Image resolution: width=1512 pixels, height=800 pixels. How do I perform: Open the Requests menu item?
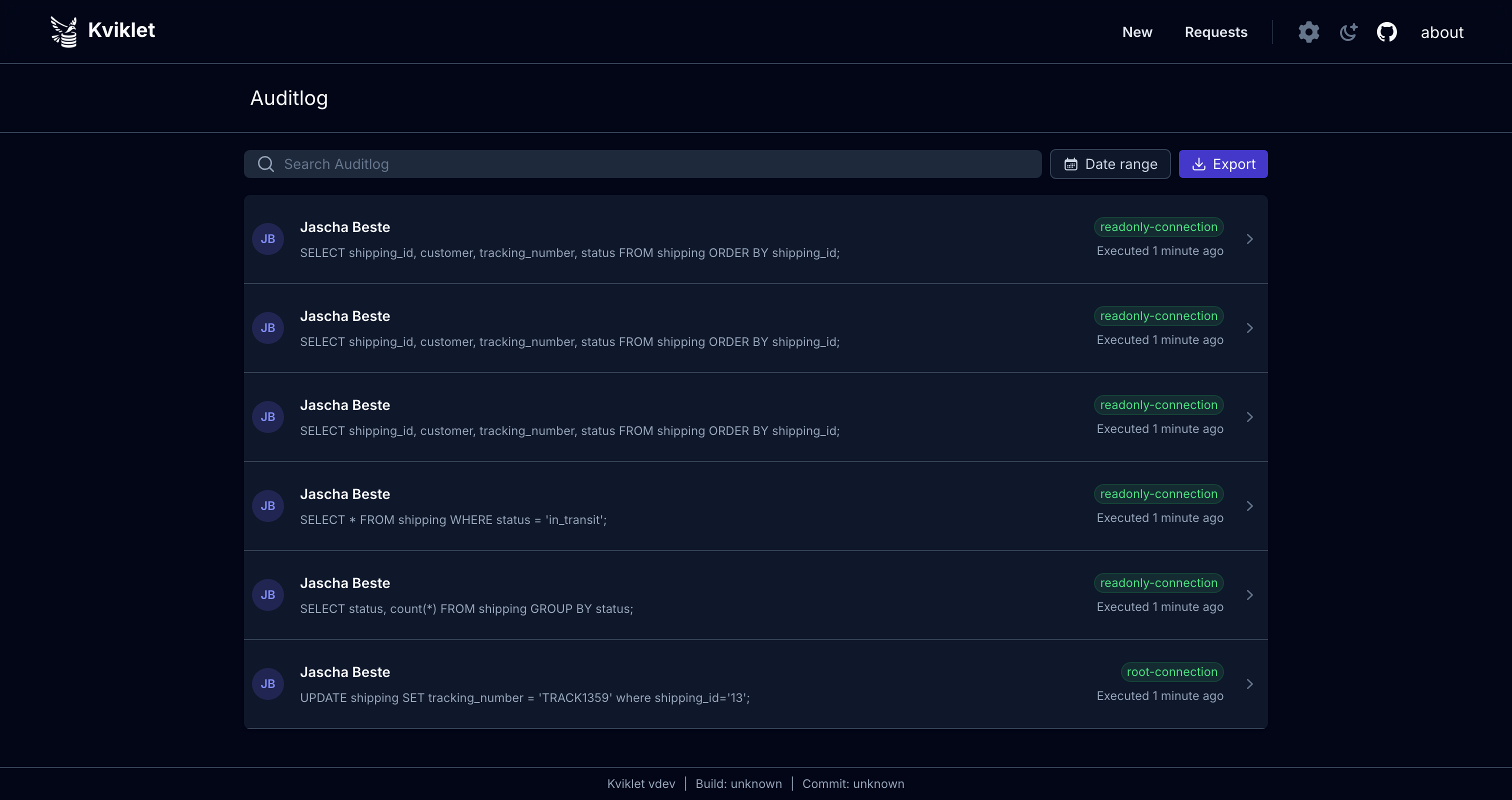click(x=1215, y=31)
